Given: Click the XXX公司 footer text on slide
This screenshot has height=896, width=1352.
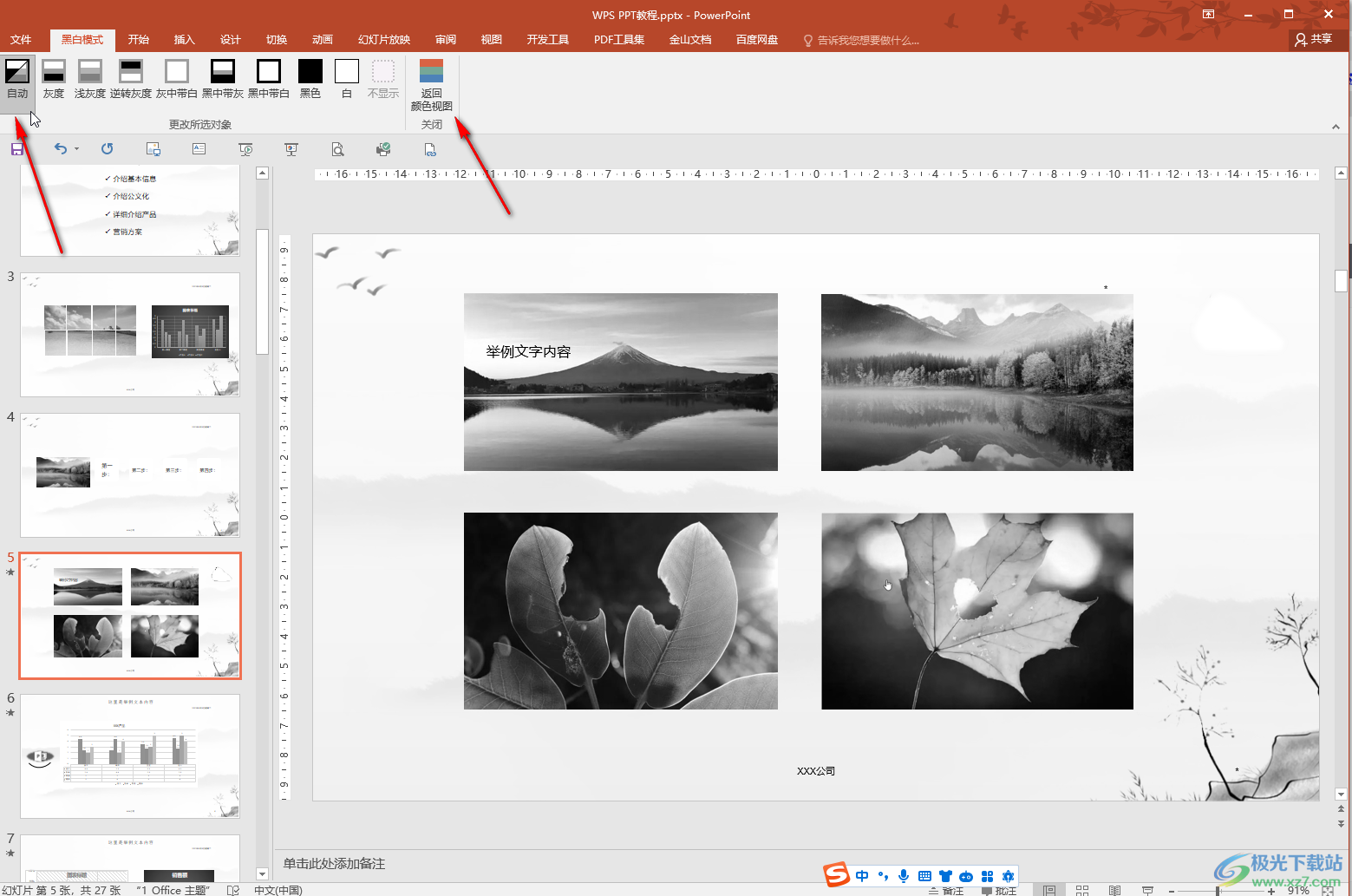Looking at the screenshot, I should click(x=816, y=771).
